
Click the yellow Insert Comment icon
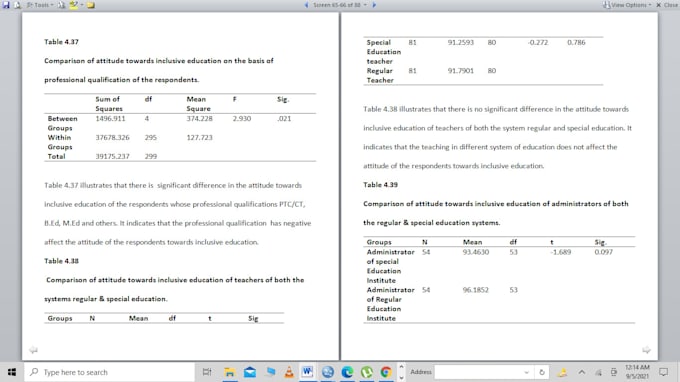tap(91, 5)
